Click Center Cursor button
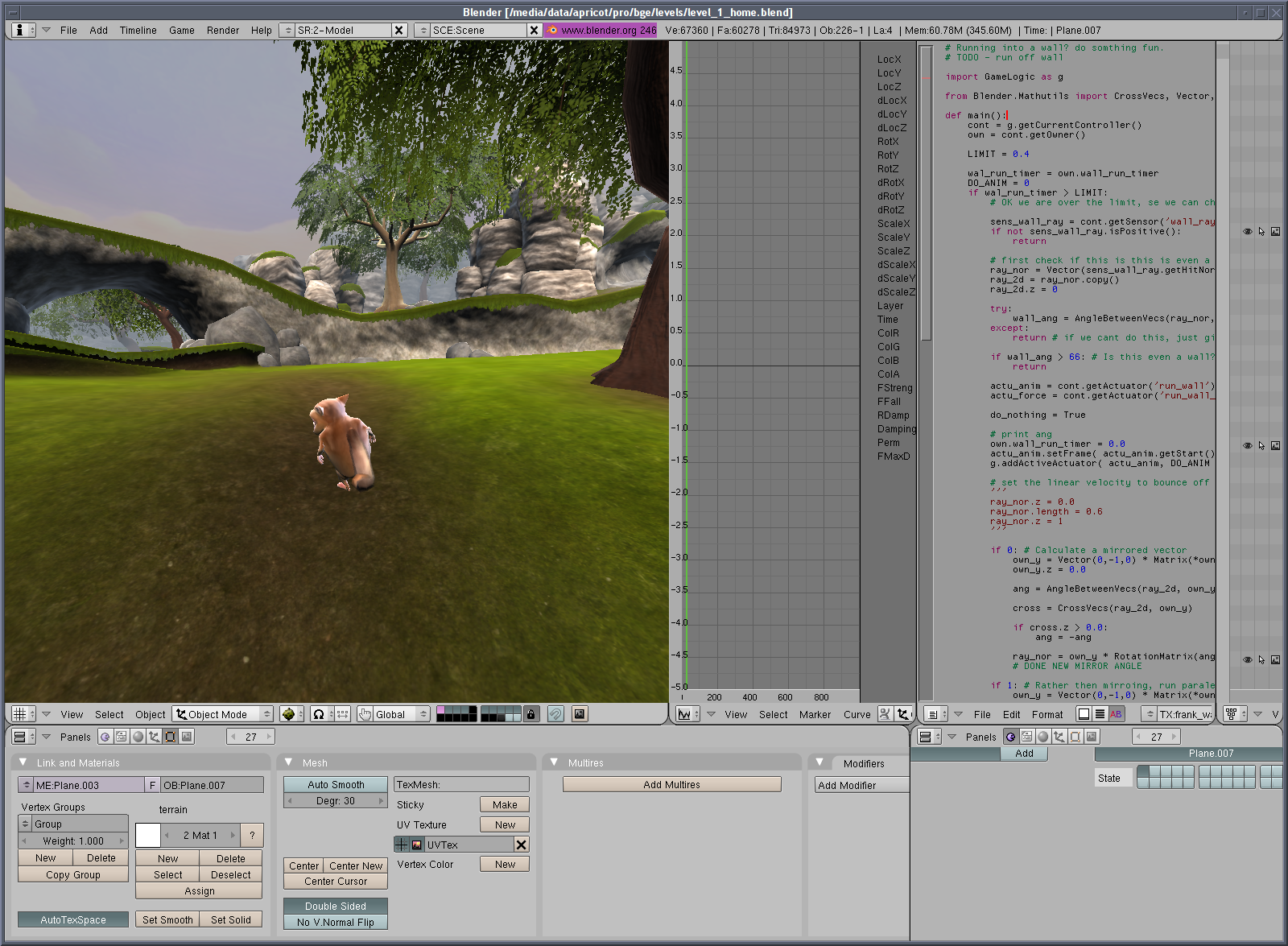 point(336,882)
